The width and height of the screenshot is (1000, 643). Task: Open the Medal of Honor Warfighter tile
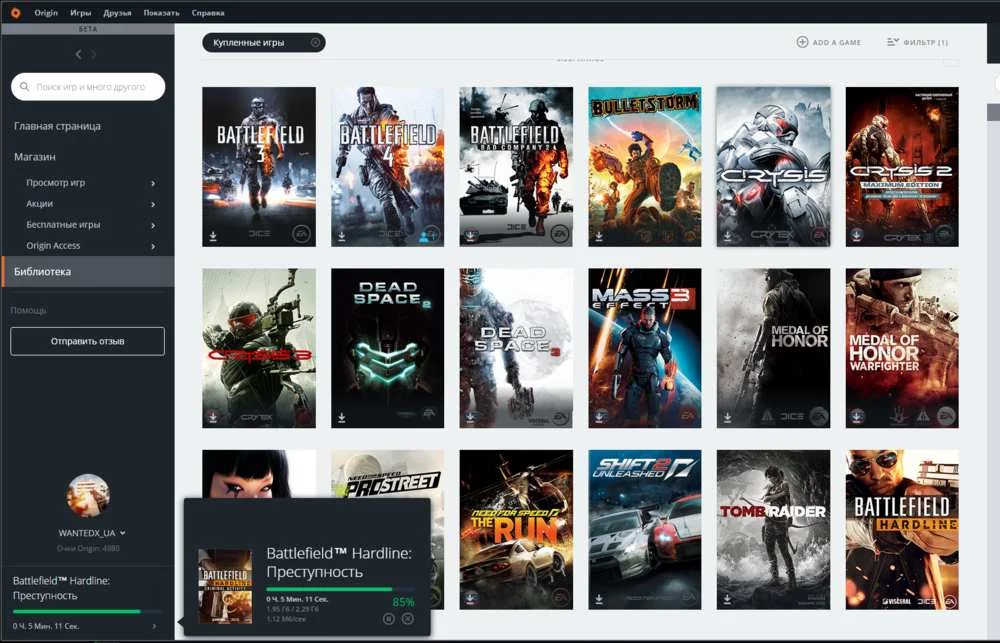point(902,348)
